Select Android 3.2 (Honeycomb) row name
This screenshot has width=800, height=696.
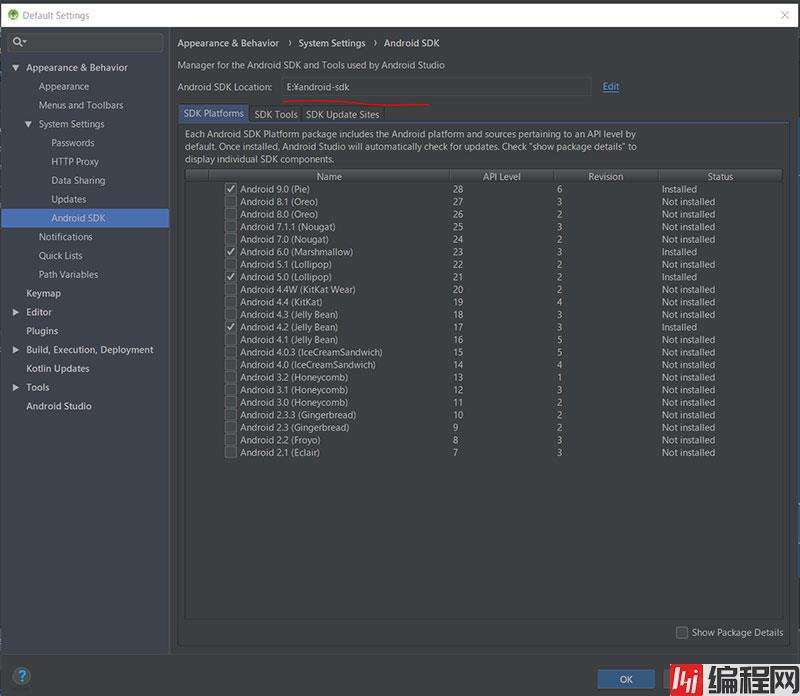click(x=294, y=377)
